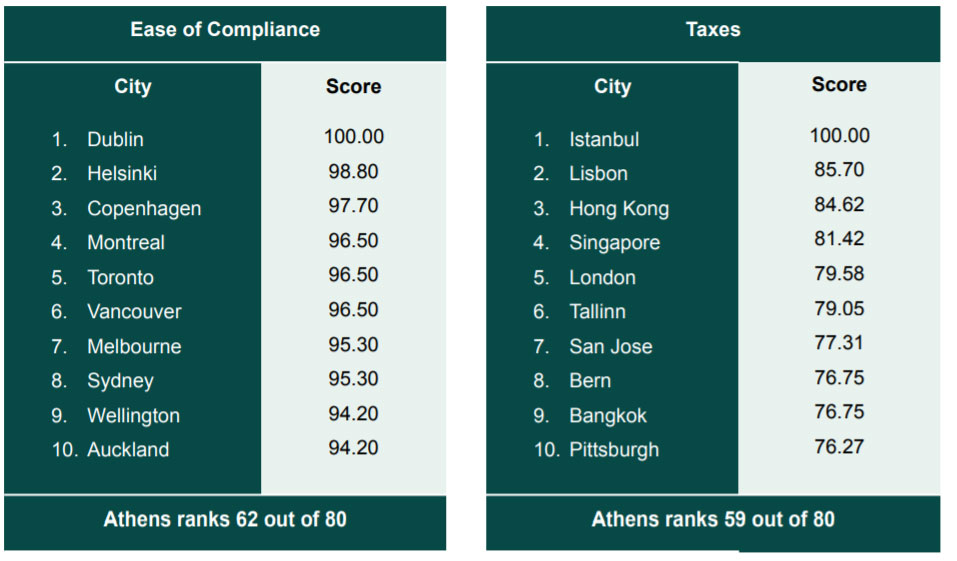Image resolution: width=957 pixels, height=561 pixels.
Task: Select the 98.80 score for Helsinki
Action: click(353, 171)
